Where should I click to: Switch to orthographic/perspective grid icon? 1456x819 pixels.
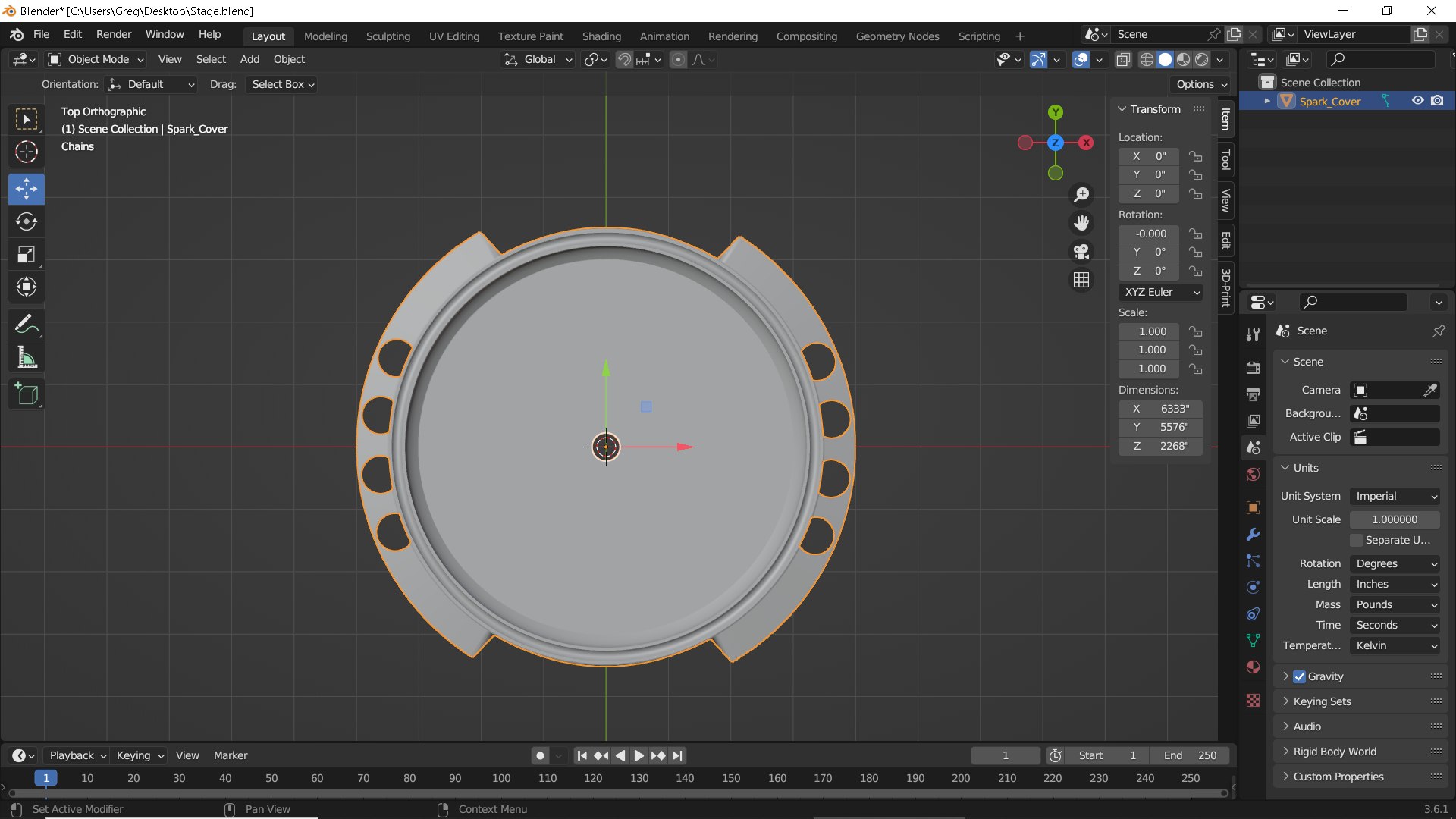point(1081,280)
